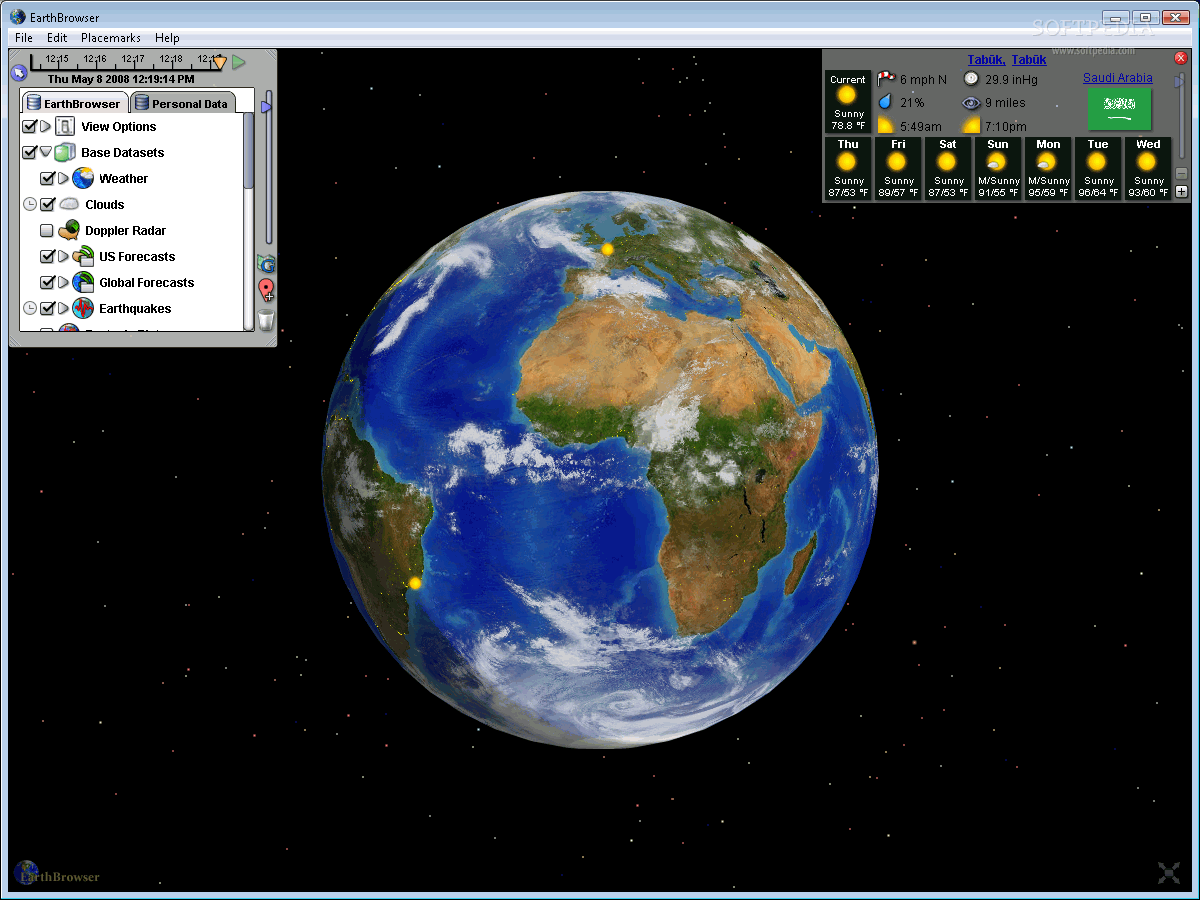Click the pointer arrow icon beside the timeline
1200x900 pixels.
click(x=18, y=72)
